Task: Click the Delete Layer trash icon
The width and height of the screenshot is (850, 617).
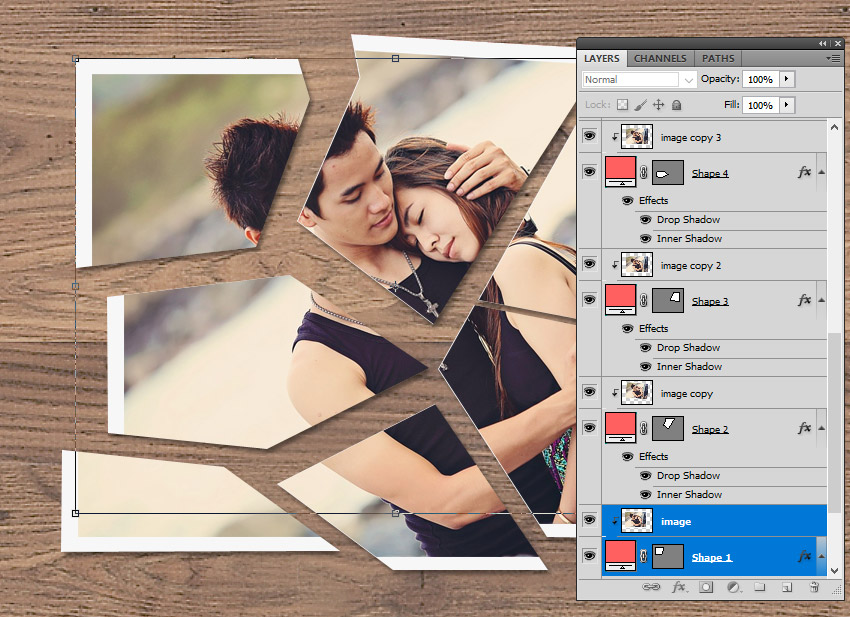Action: [814, 588]
